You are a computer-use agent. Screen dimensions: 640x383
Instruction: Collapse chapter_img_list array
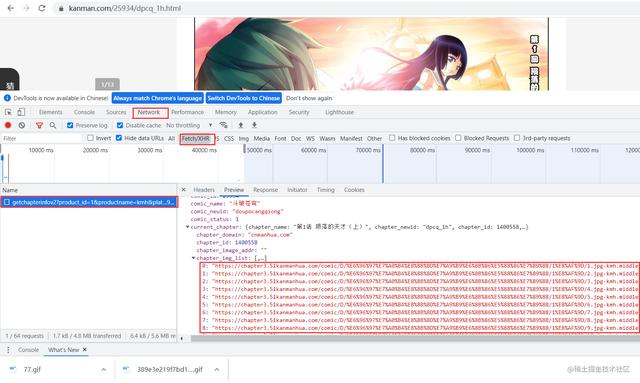pyautogui.click(x=193, y=258)
